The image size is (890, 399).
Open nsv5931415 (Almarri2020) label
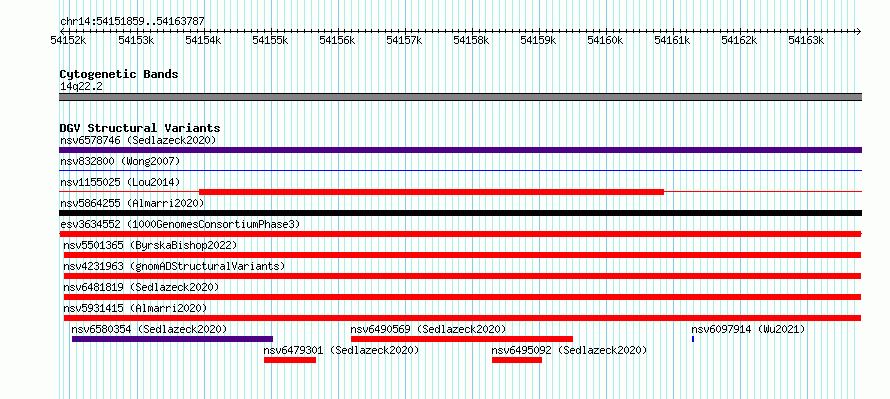135,308
